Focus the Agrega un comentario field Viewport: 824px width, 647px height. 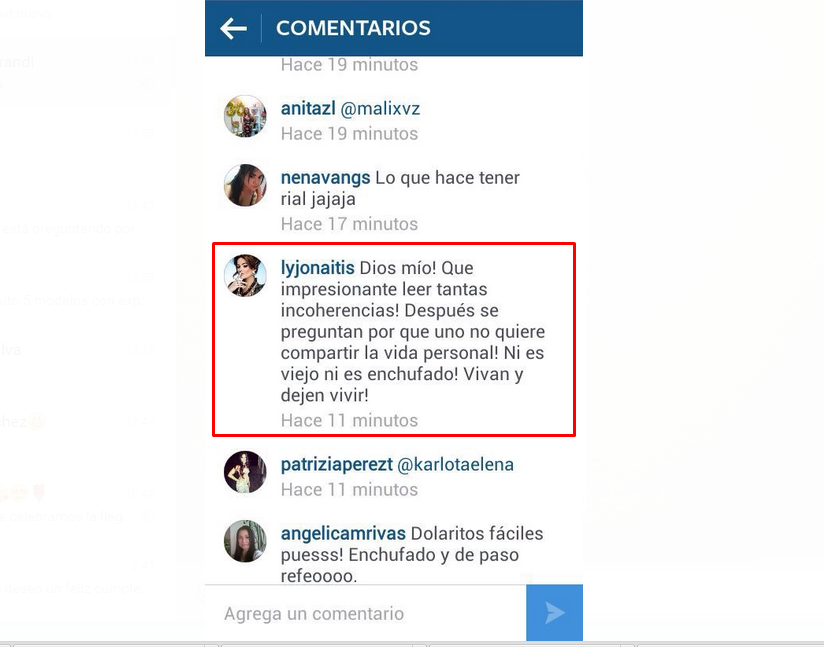tap(365, 613)
